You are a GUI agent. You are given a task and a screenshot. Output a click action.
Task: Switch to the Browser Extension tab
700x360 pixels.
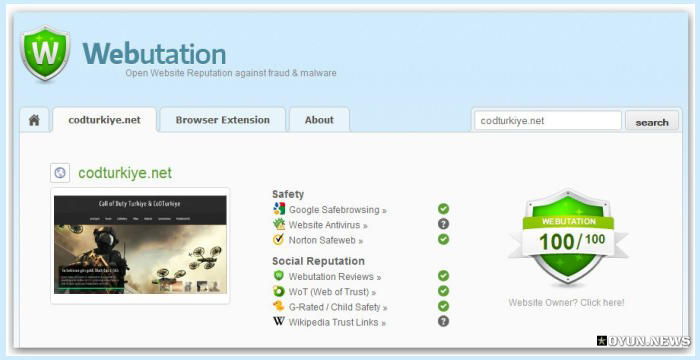click(222, 120)
